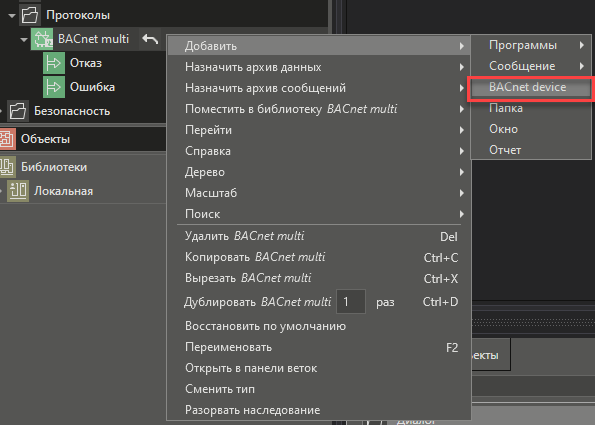Collapse the BACnet multi tree node
Viewport: 595px width, 425px height.
pyautogui.click(x=24, y=39)
